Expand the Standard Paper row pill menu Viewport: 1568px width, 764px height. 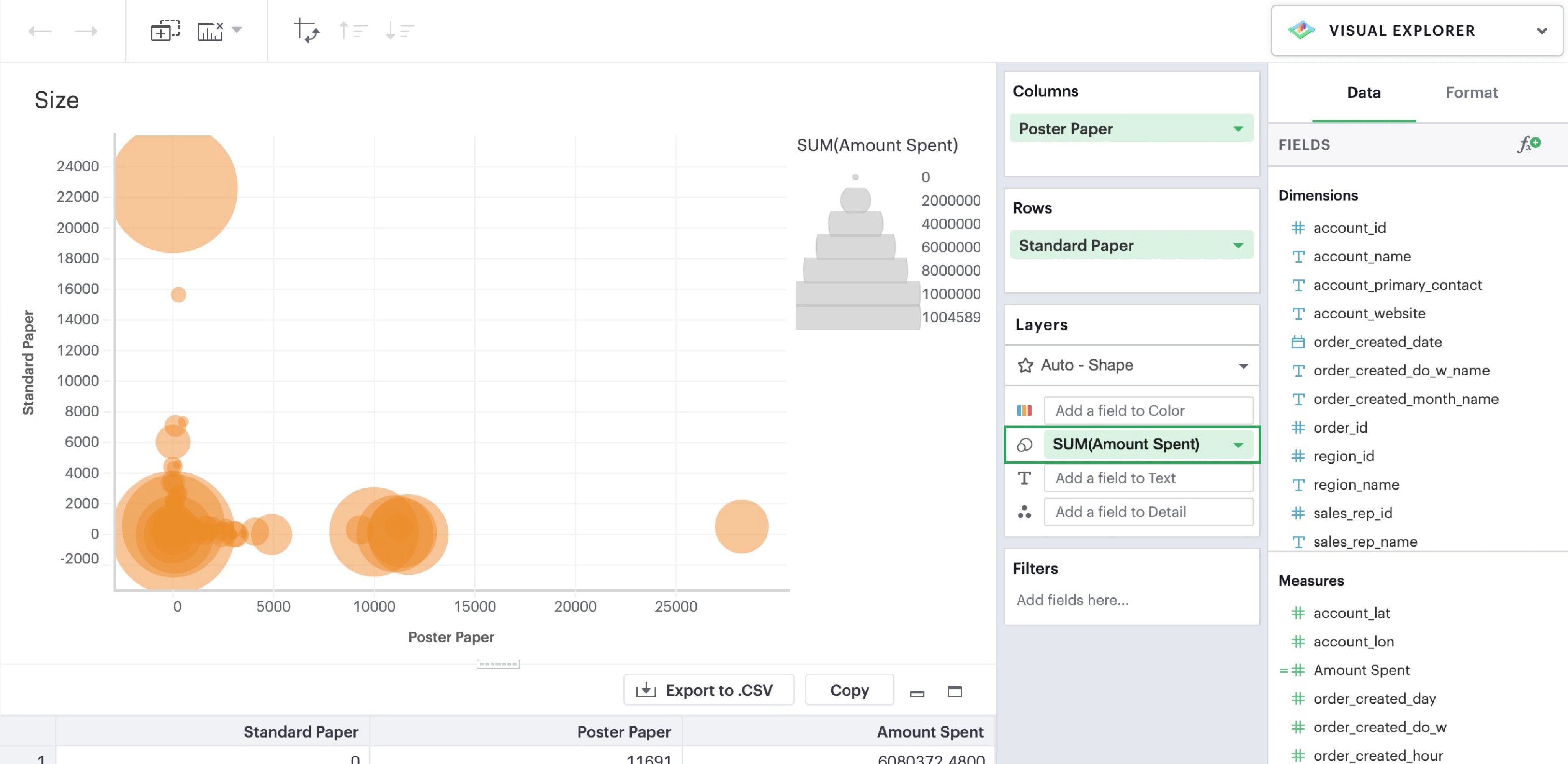coord(1238,246)
